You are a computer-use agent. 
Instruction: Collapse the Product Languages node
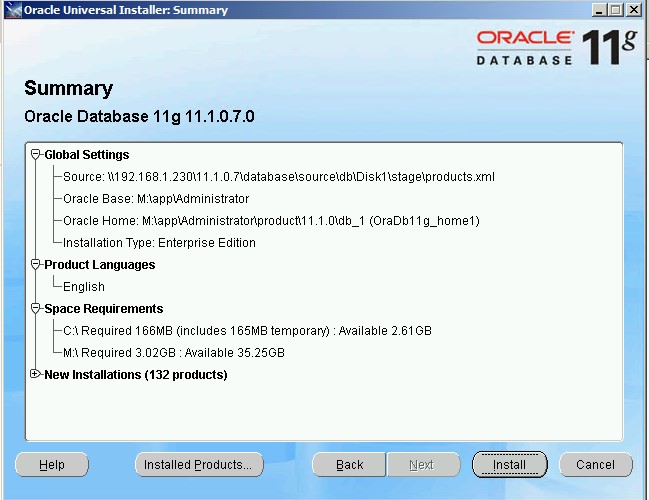[36, 265]
